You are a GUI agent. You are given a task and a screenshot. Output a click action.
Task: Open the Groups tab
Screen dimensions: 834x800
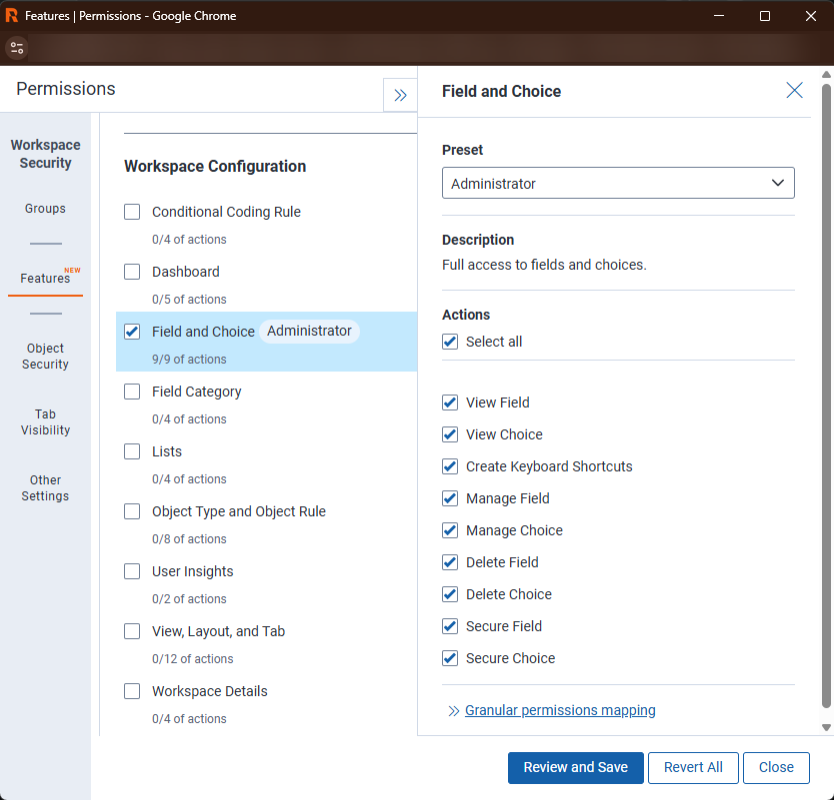click(45, 209)
